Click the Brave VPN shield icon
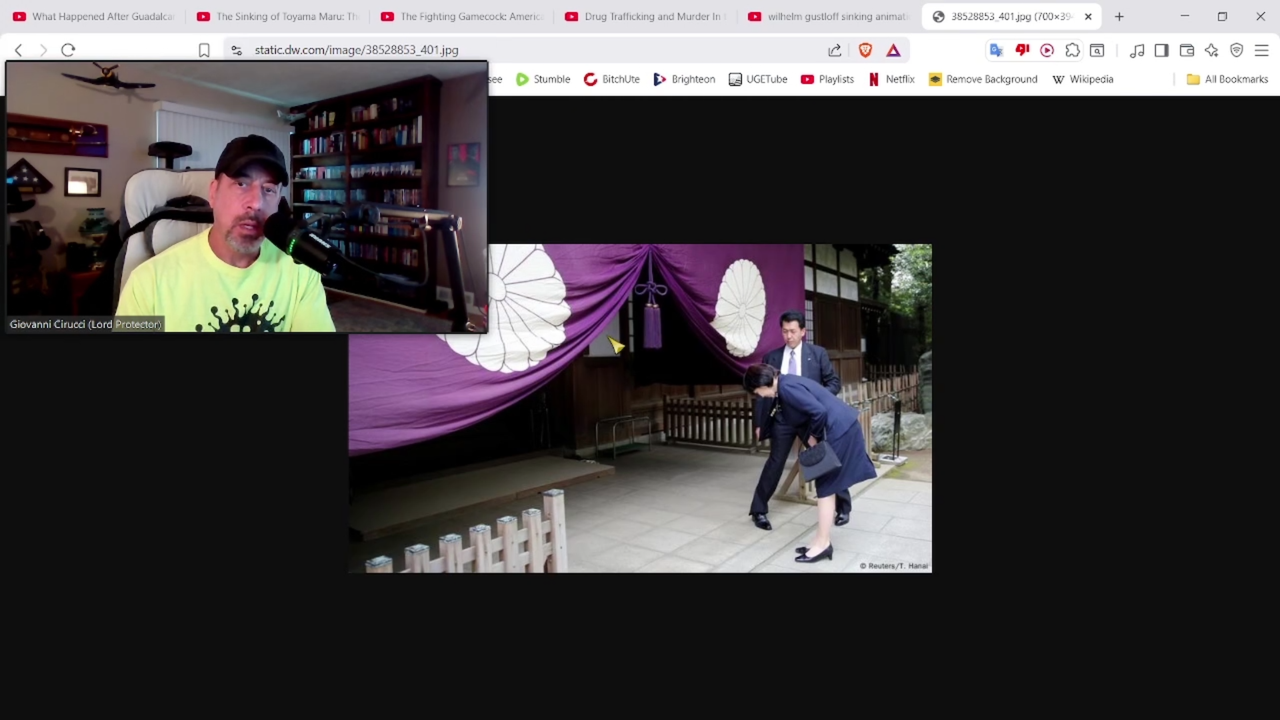Viewport: 1280px width, 720px height. point(1237,50)
